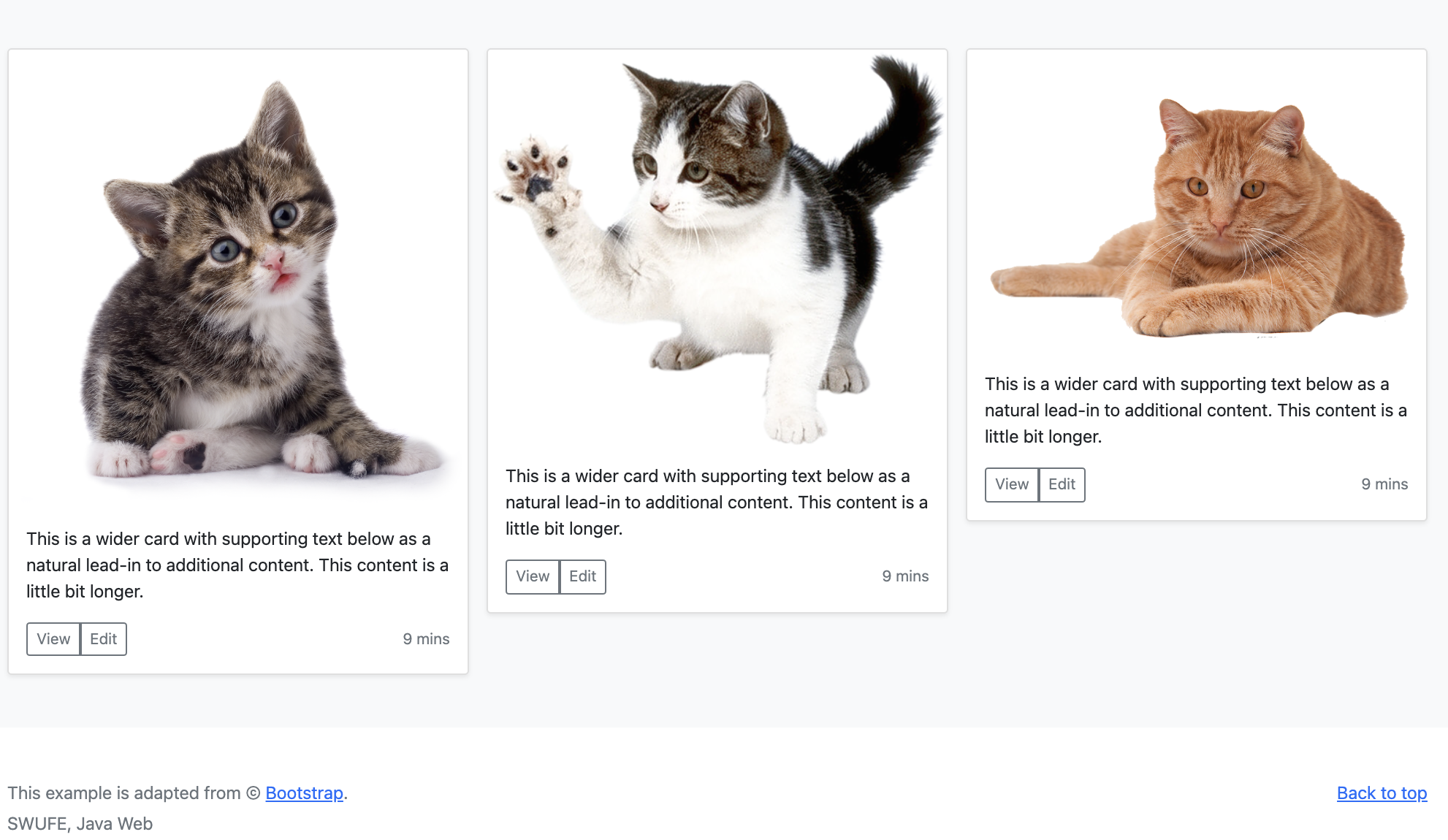Viewport: 1448px width, 840px height.
Task: Click 9 mins on the orange cat card
Action: click(x=1384, y=484)
